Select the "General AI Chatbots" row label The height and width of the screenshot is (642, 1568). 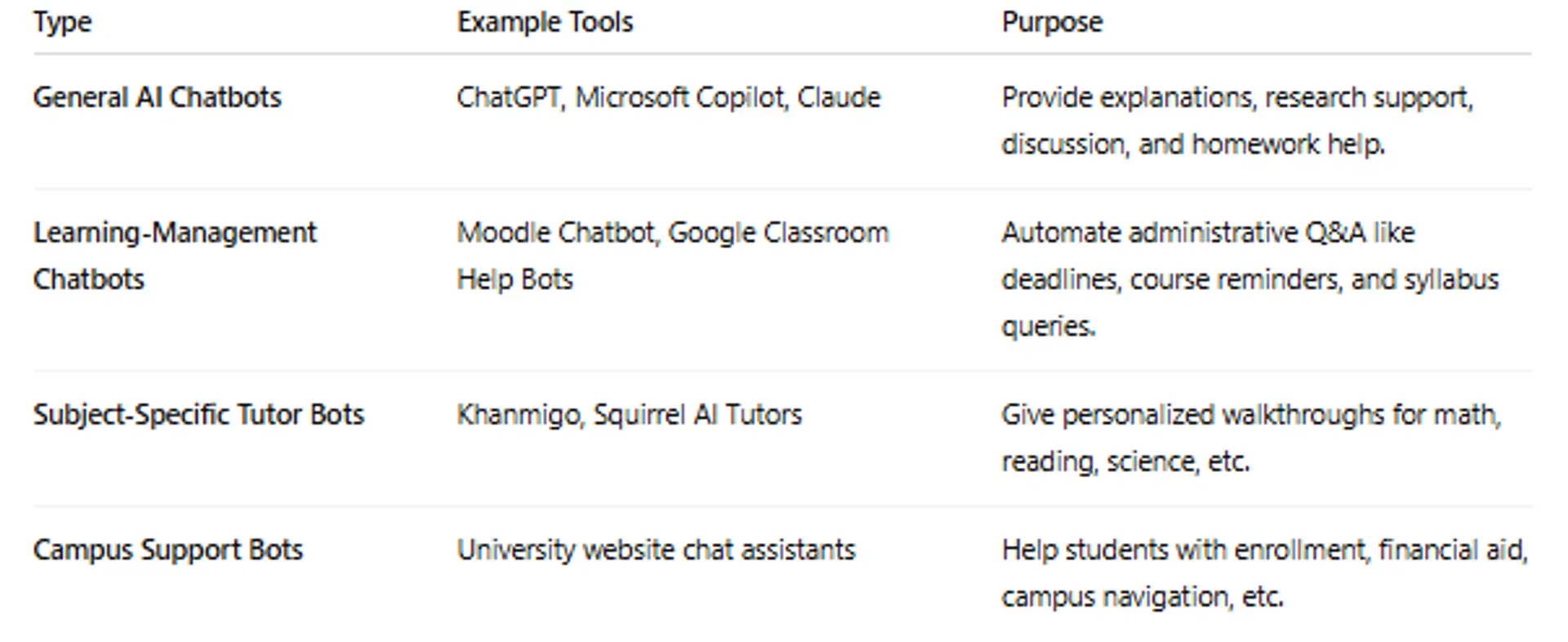(x=157, y=97)
